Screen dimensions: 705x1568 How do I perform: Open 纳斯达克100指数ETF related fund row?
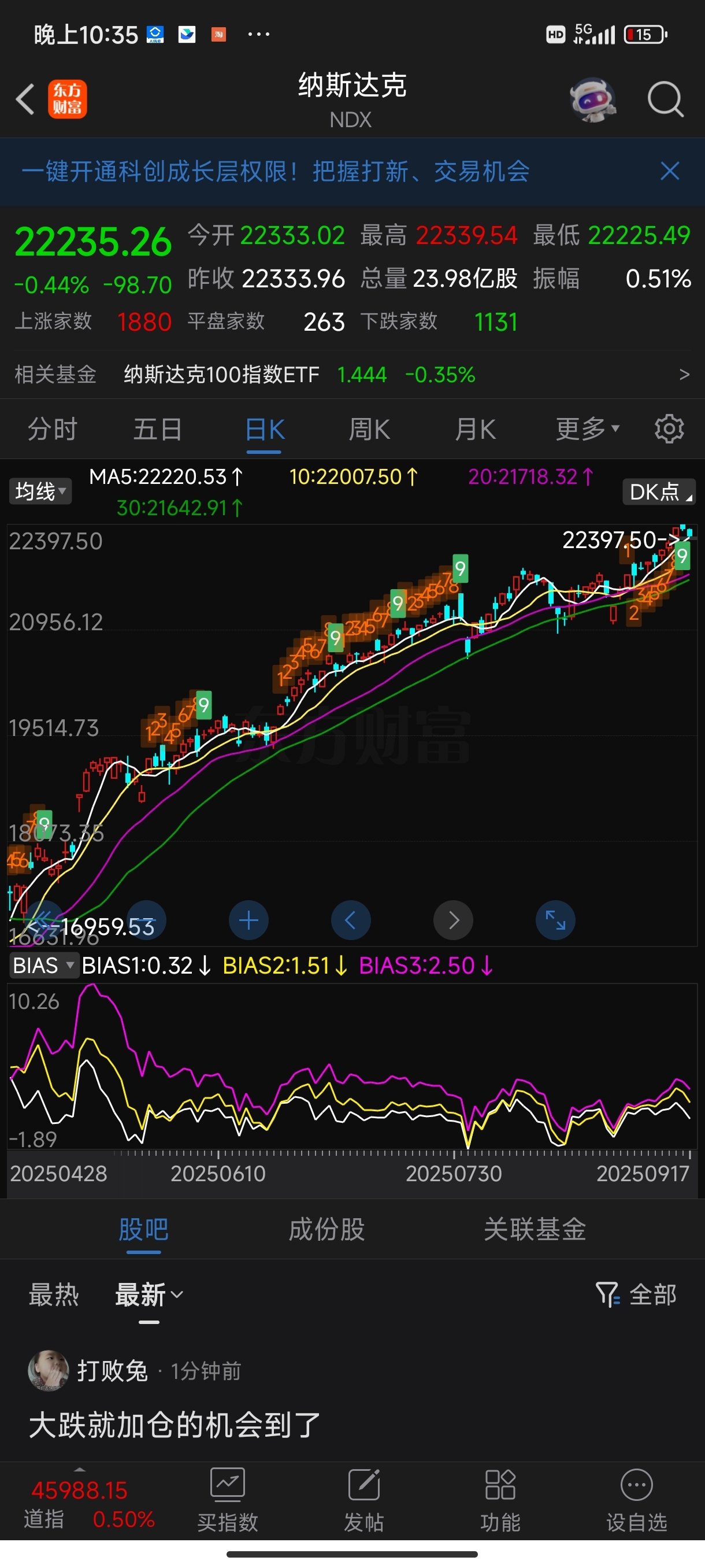click(x=352, y=374)
